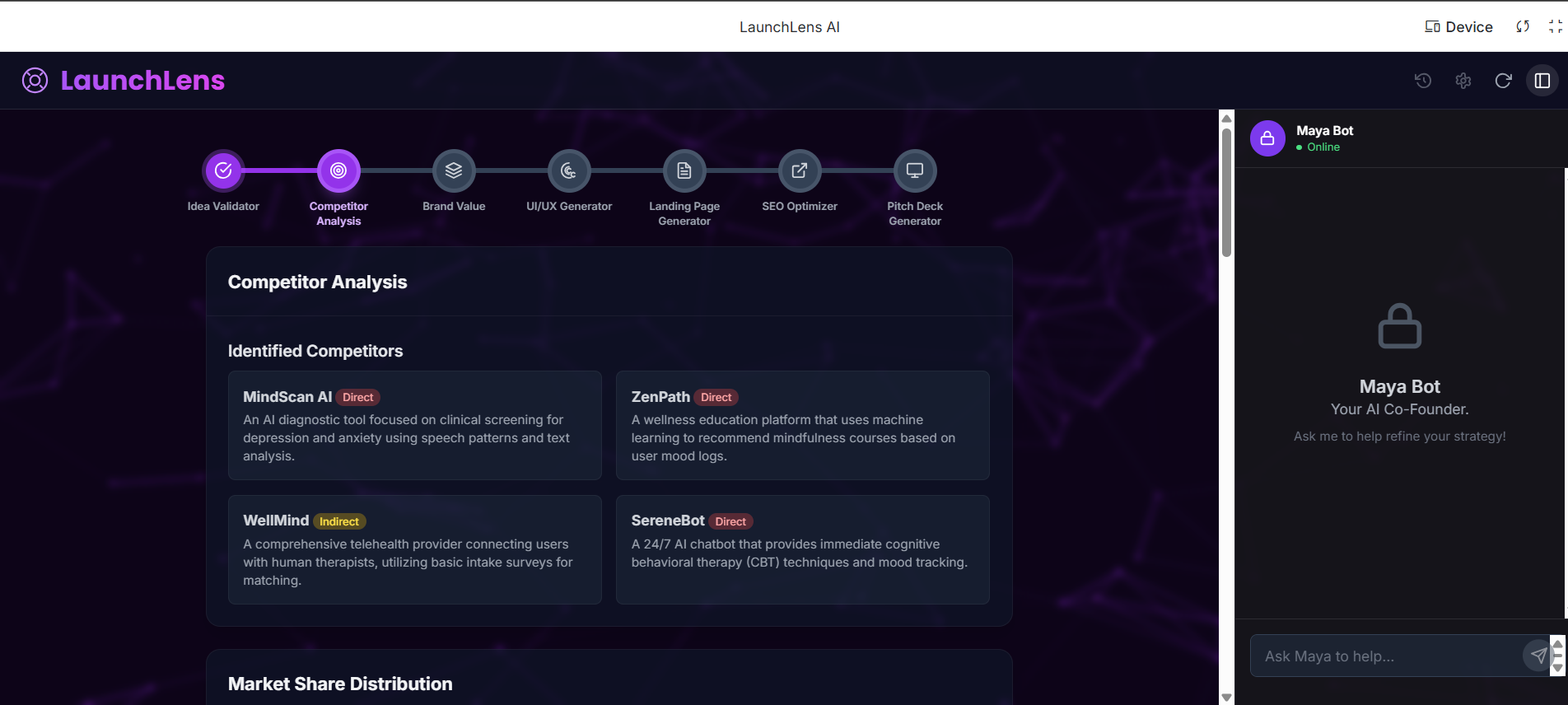1568x705 pixels.
Task: Click the LaunchLens logo icon
Action: (x=35, y=80)
